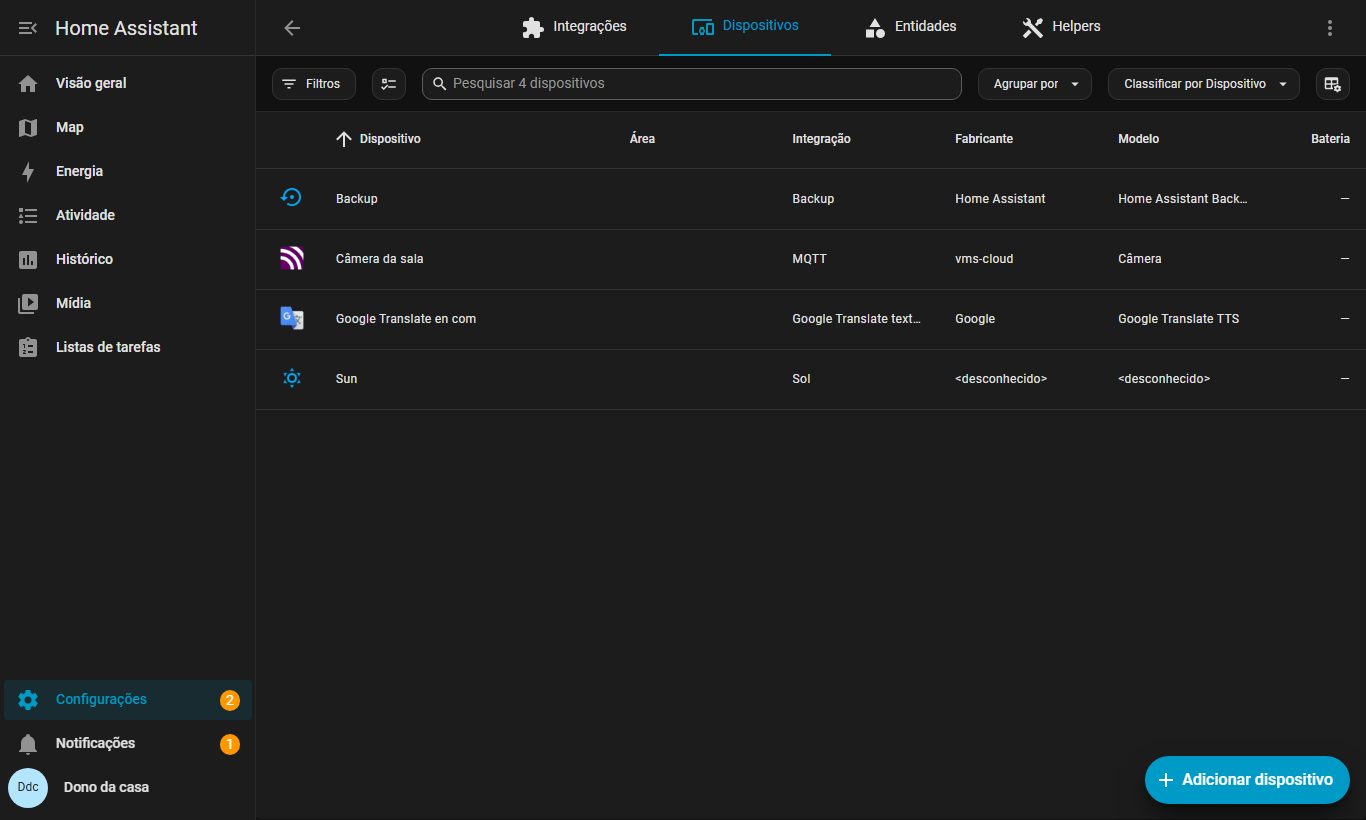The height and width of the screenshot is (820, 1366).
Task: Sort by the Área column header
Action: [642, 139]
